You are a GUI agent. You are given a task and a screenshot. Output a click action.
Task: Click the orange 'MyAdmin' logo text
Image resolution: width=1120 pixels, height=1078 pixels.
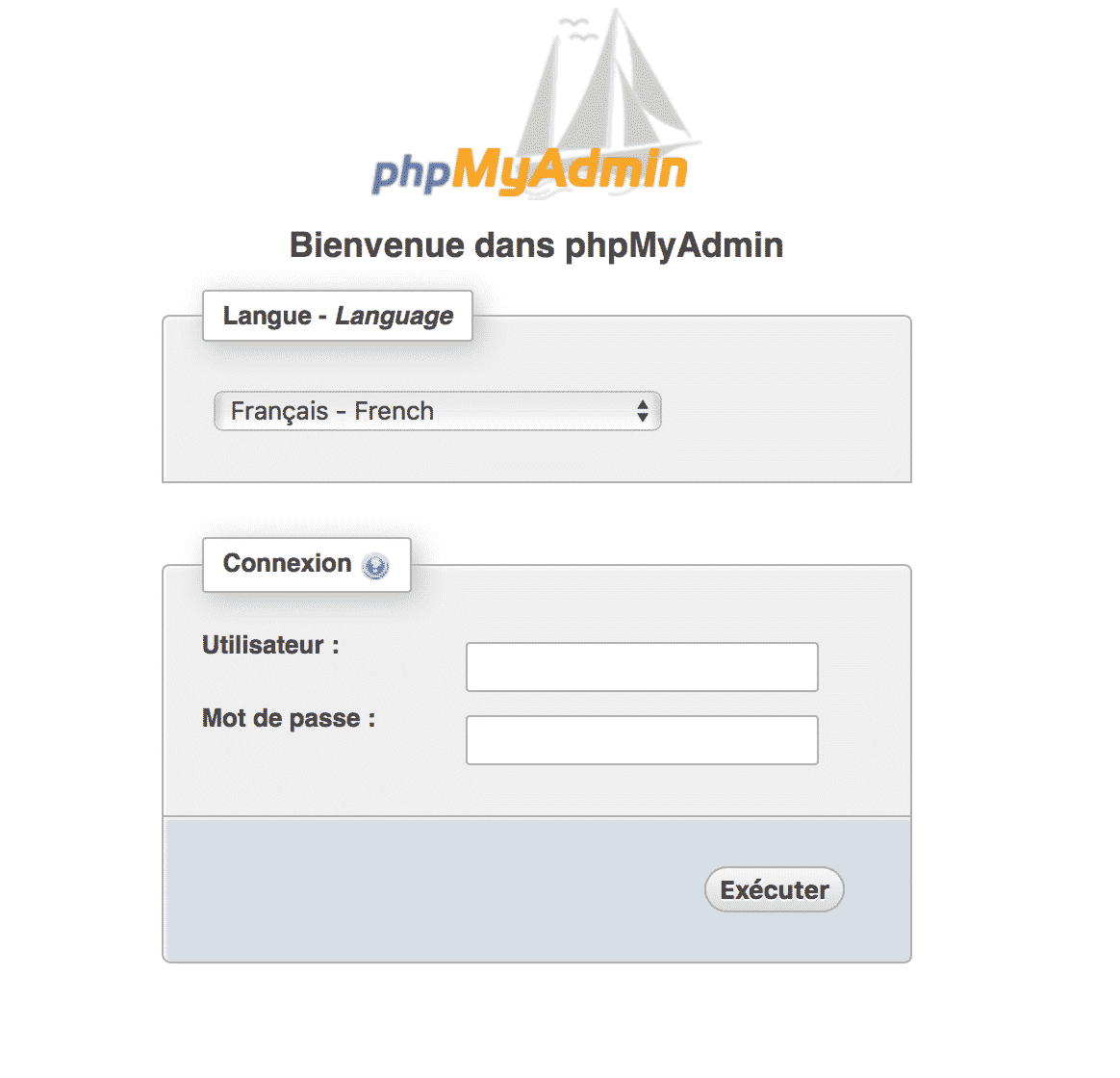pos(570,171)
